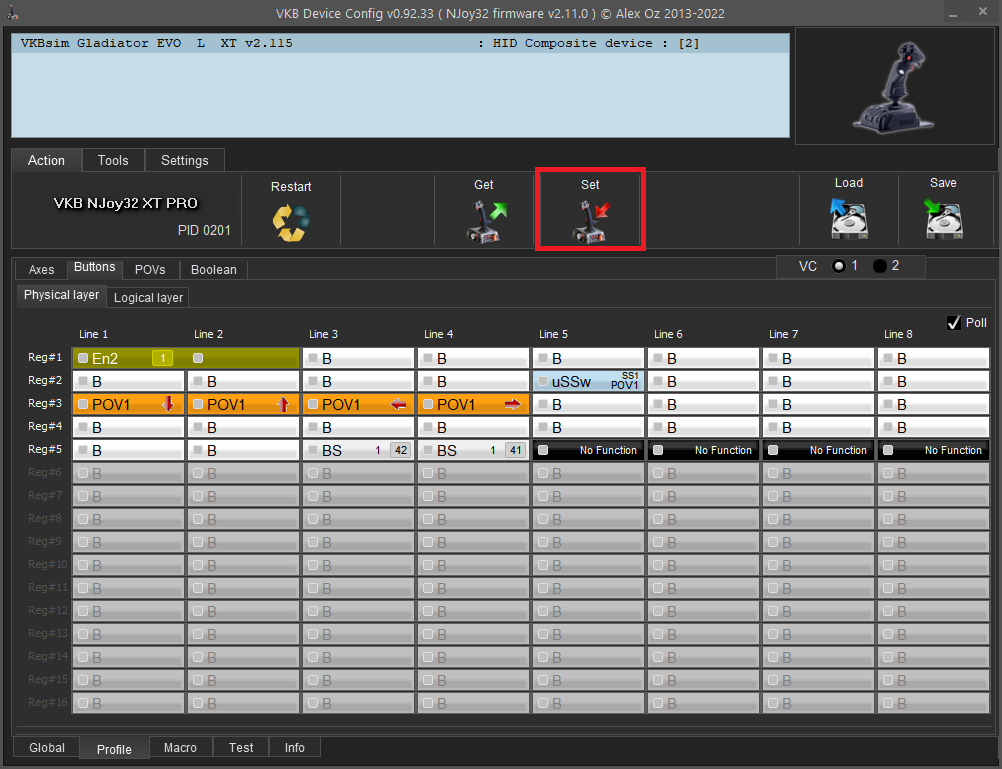Toggle checkbox of No Function Line 5
Image resolution: width=1002 pixels, height=769 pixels.
(x=543, y=450)
